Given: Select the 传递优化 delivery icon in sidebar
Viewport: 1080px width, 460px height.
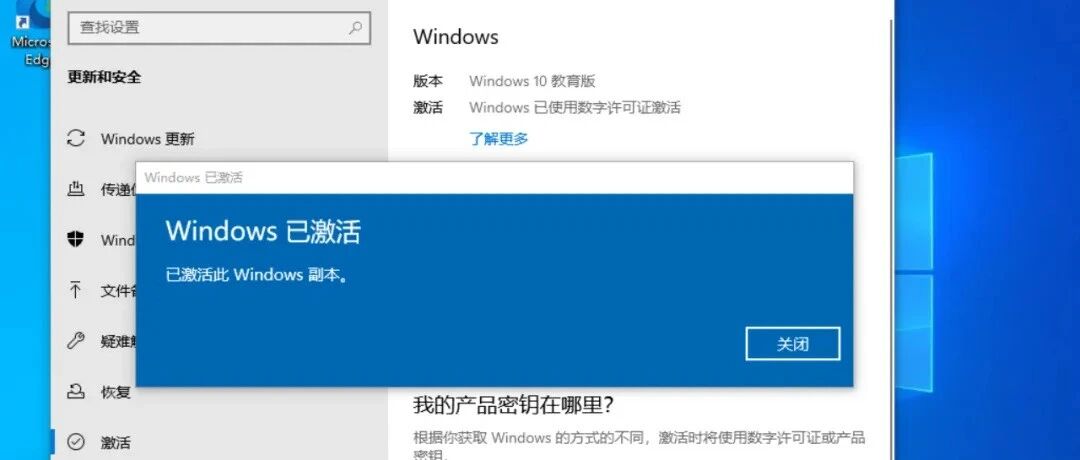Looking at the screenshot, I should pos(75,189).
